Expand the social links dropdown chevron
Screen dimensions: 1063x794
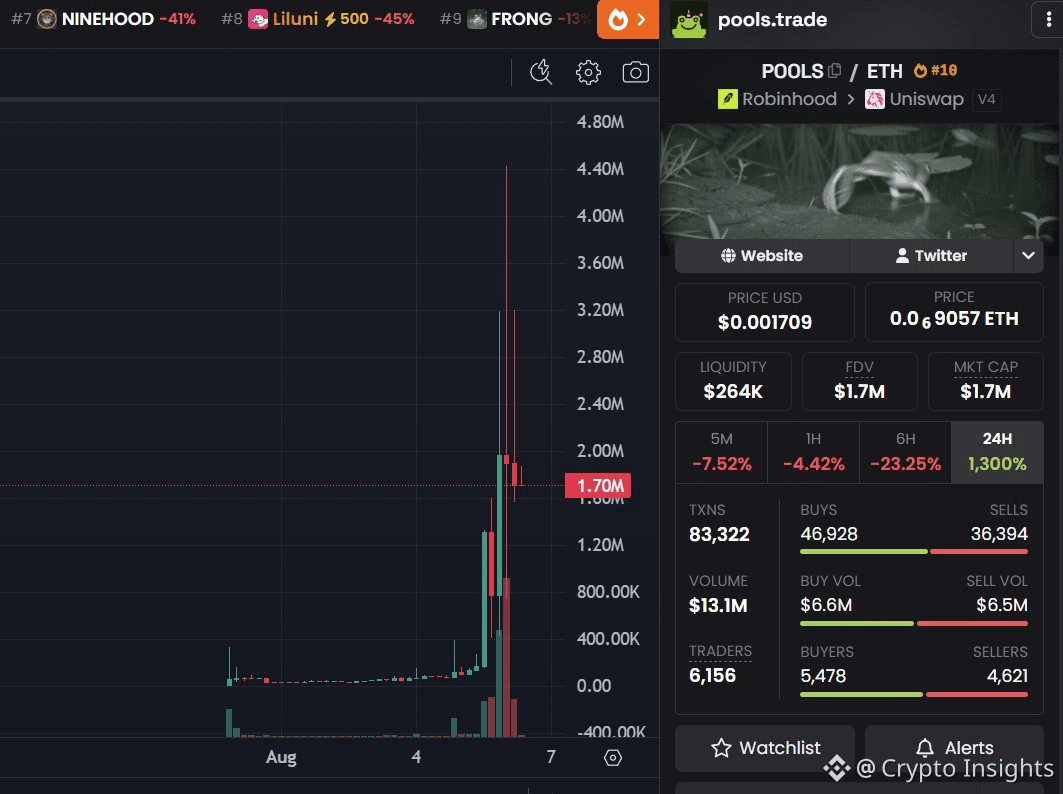1028,256
